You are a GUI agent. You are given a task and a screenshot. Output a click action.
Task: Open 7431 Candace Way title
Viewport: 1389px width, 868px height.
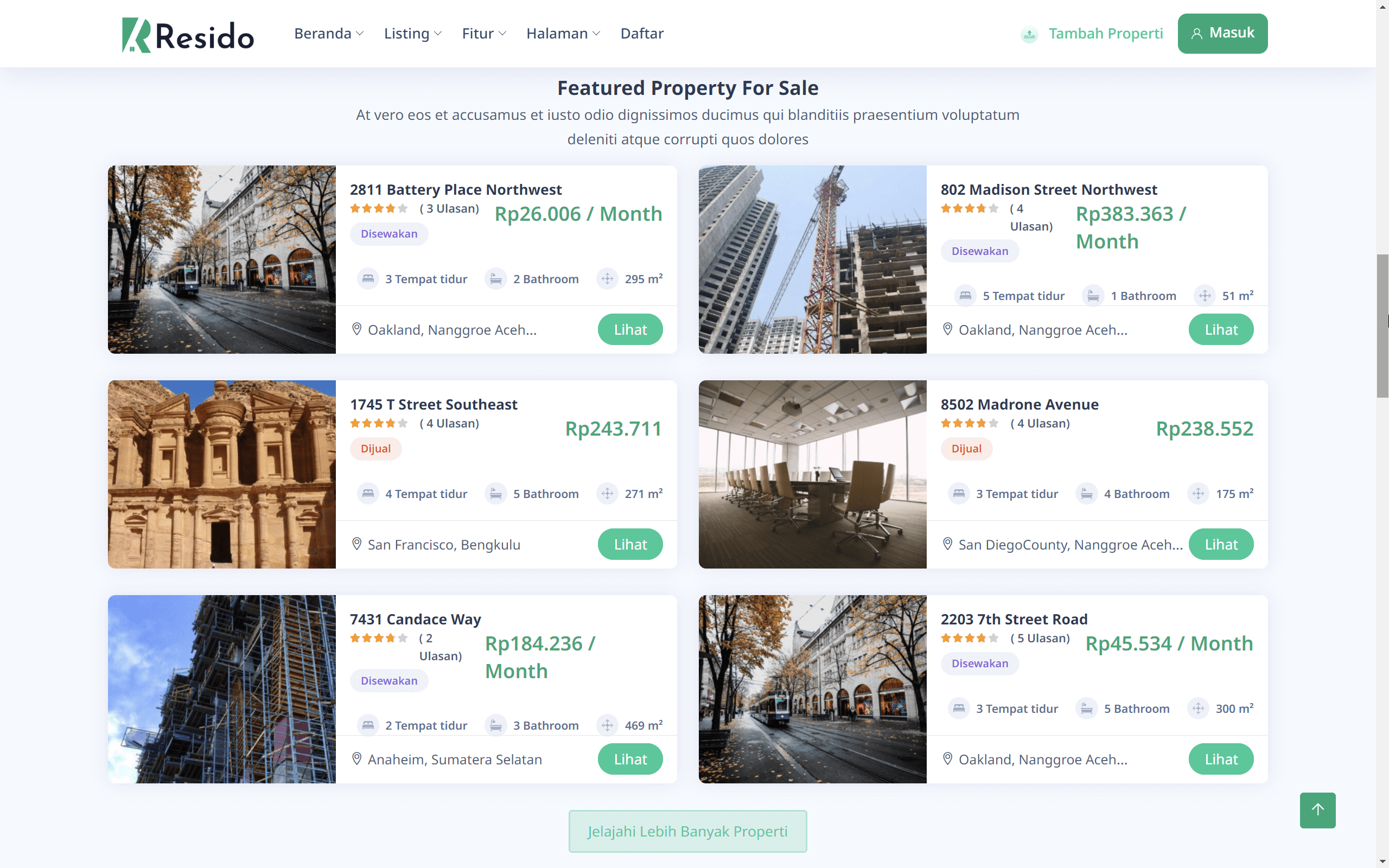tap(415, 620)
